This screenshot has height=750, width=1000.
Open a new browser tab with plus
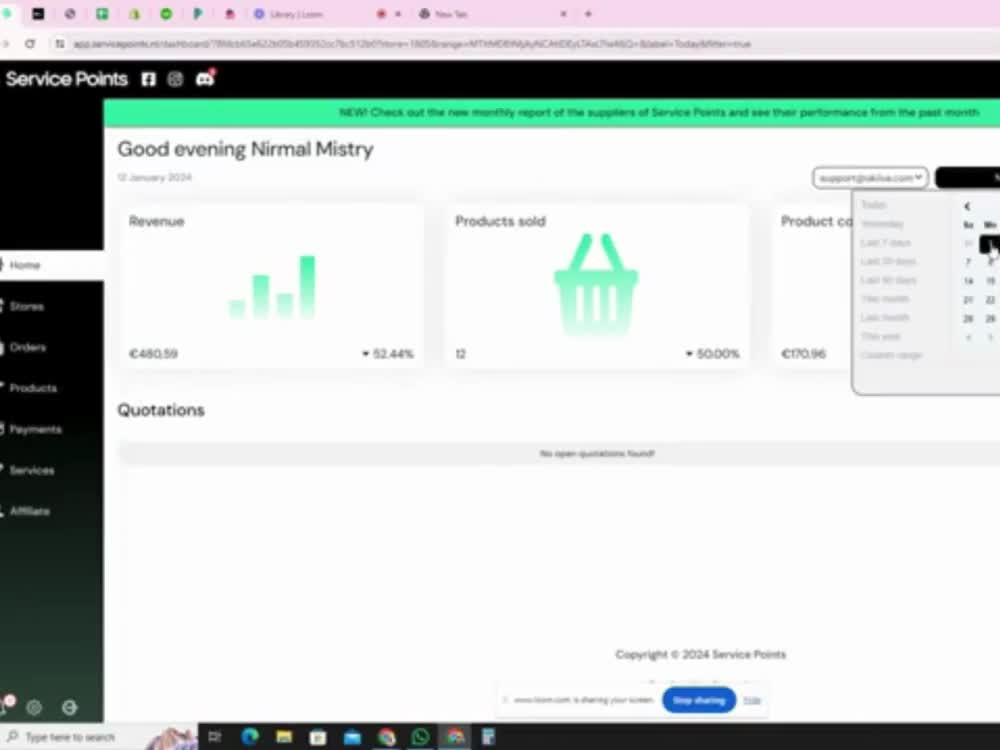coord(588,14)
